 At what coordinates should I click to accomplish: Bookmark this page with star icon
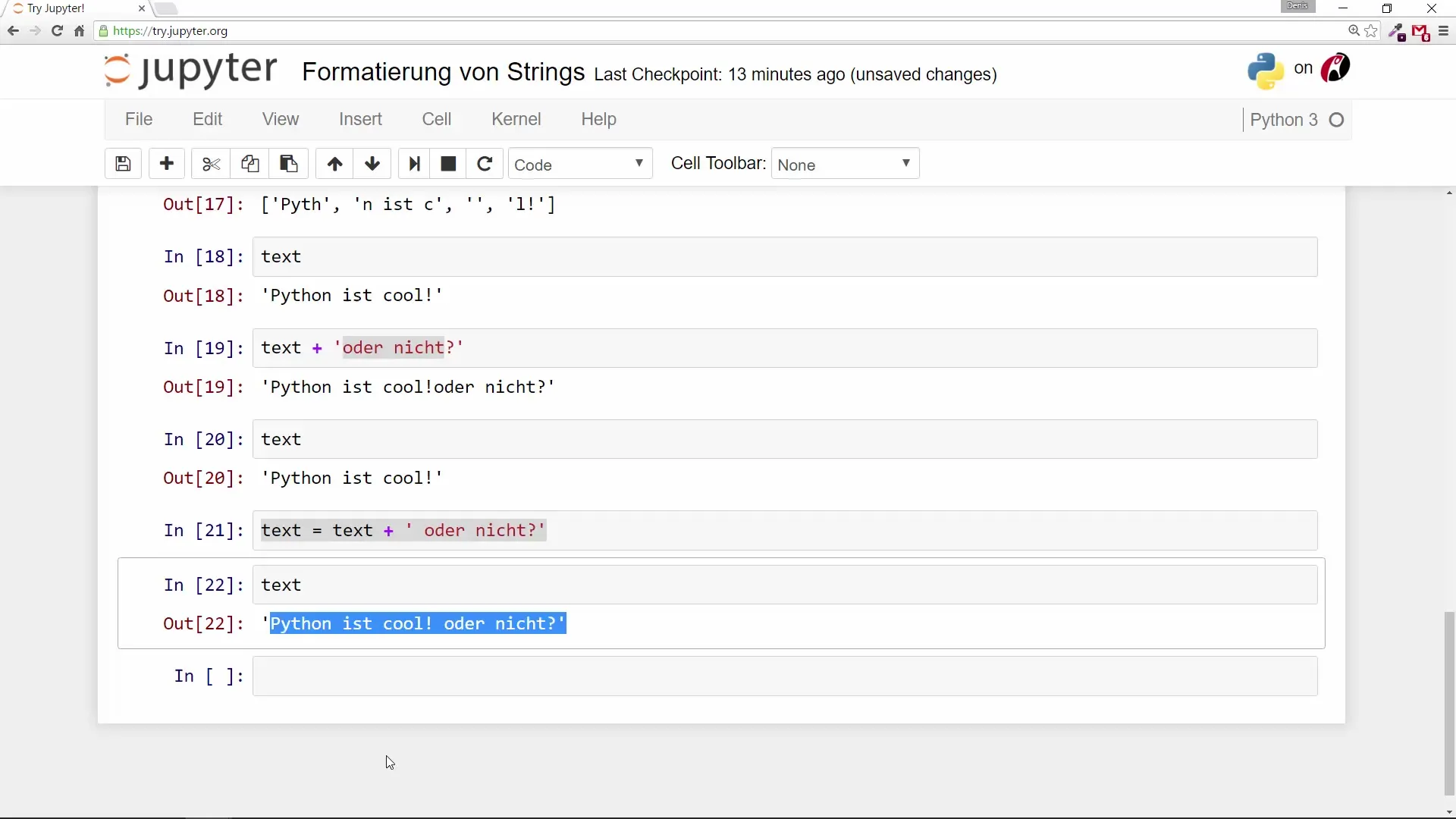(1371, 31)
